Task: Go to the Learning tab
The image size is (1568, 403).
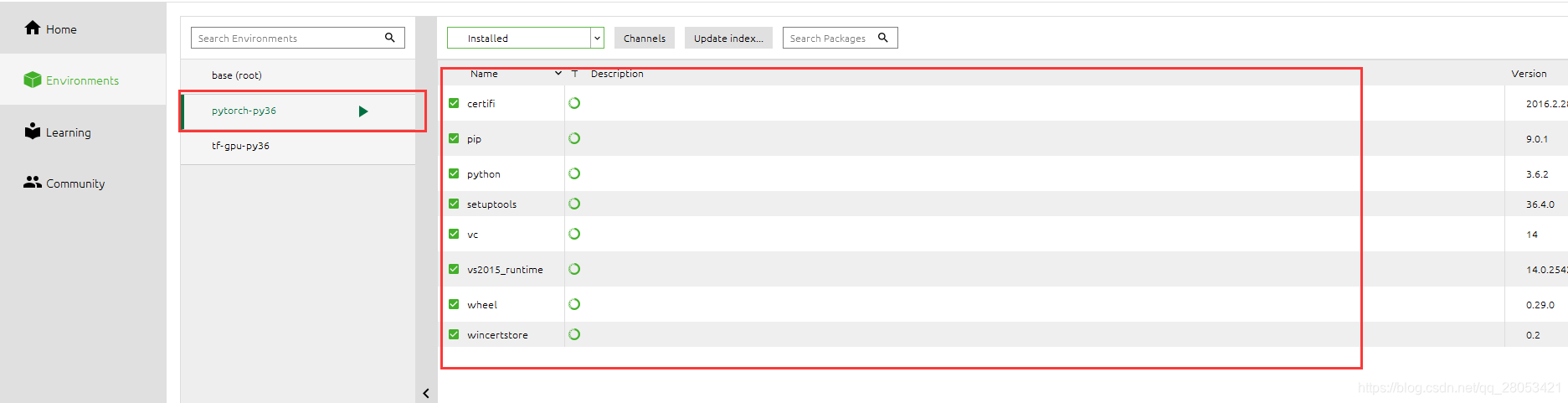Action: (x=83, y=132)
